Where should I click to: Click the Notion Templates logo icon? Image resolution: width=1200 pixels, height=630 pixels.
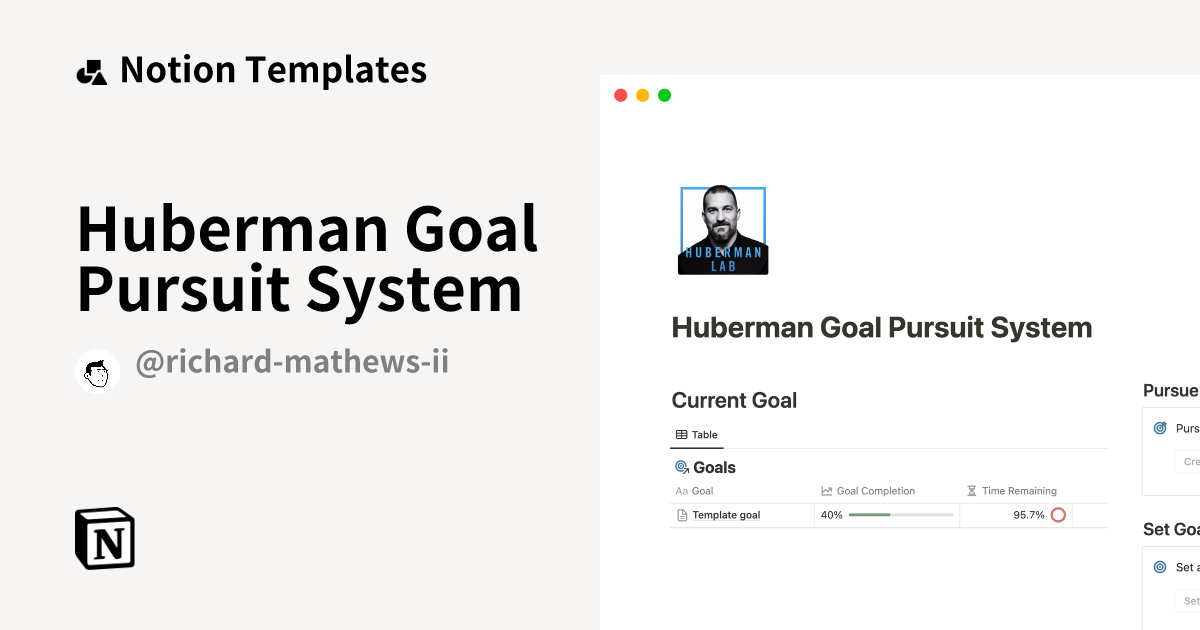(x=91, y=68)
